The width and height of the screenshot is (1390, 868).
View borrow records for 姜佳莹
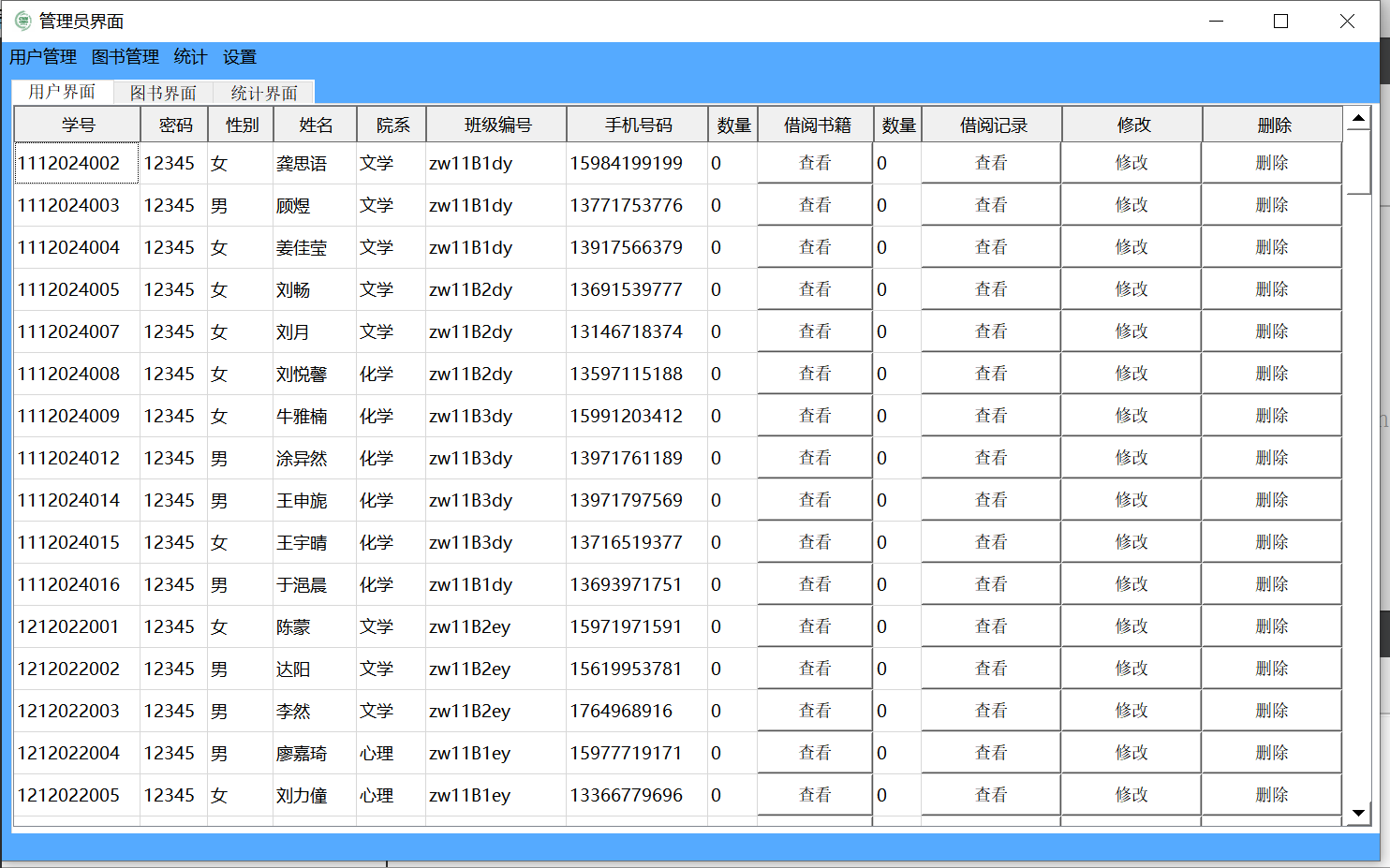pyautogui.click(x=991, y=247)
